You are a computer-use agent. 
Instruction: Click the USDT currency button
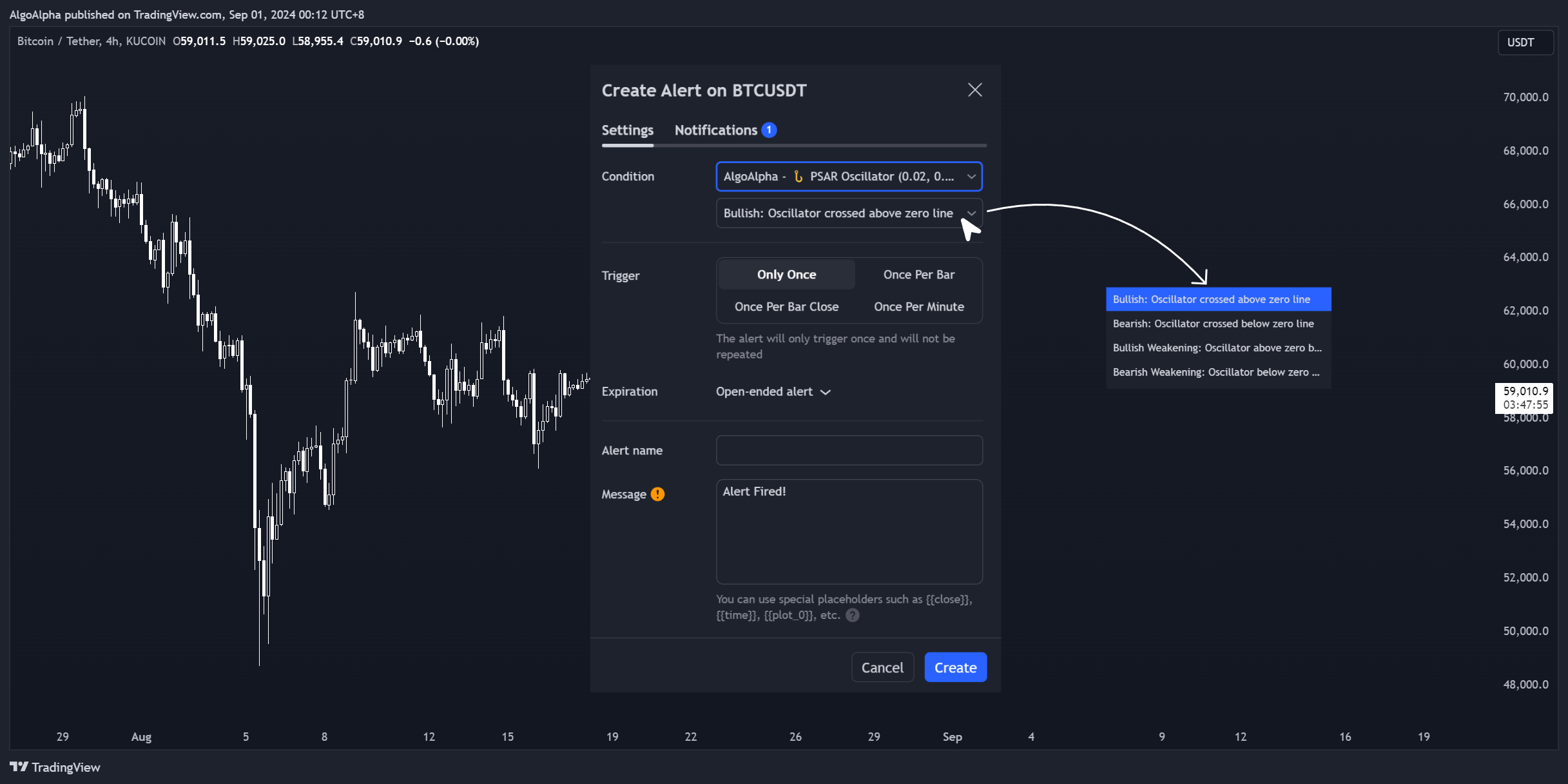(x=1525, y=43)
